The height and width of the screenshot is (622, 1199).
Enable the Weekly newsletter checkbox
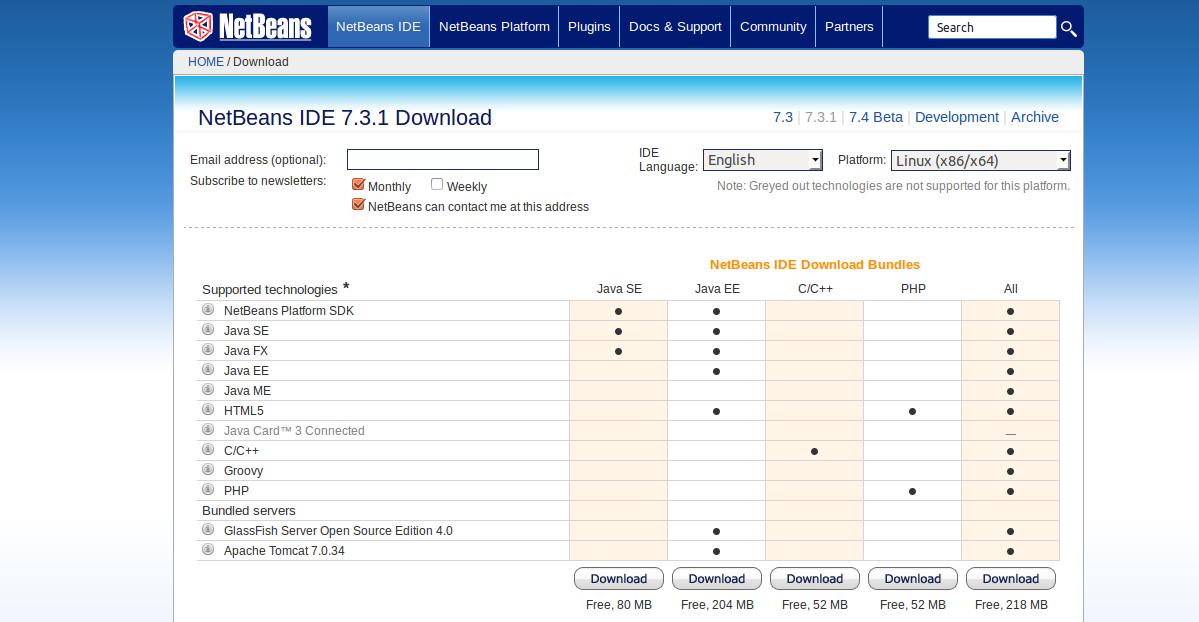[x=437, y=184]
